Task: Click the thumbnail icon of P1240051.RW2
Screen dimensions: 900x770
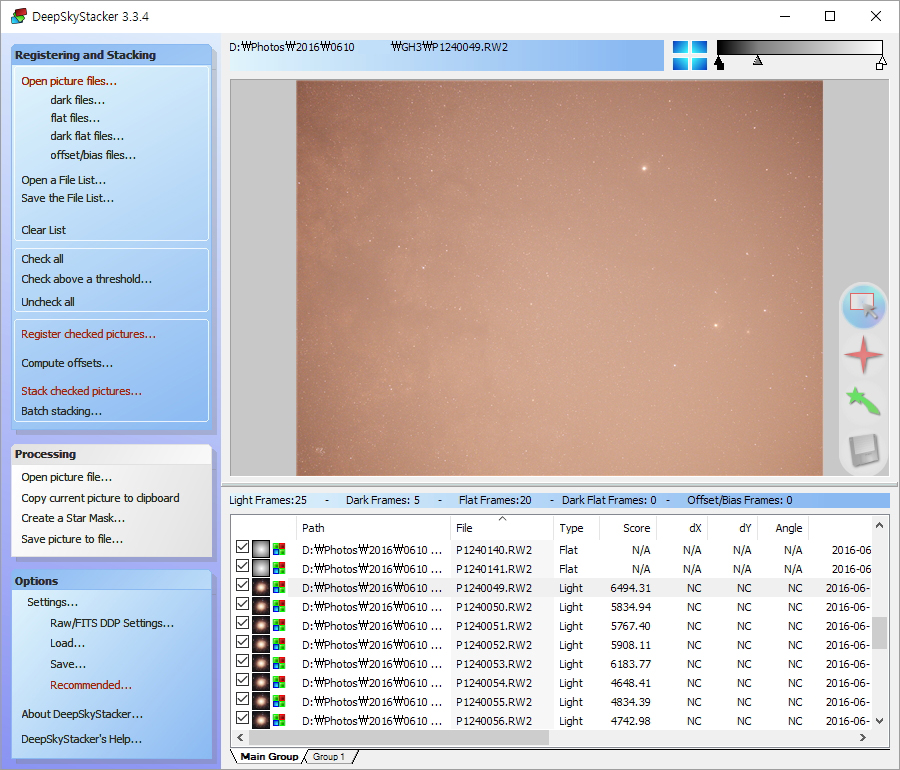Action: [x=261, y=625]
